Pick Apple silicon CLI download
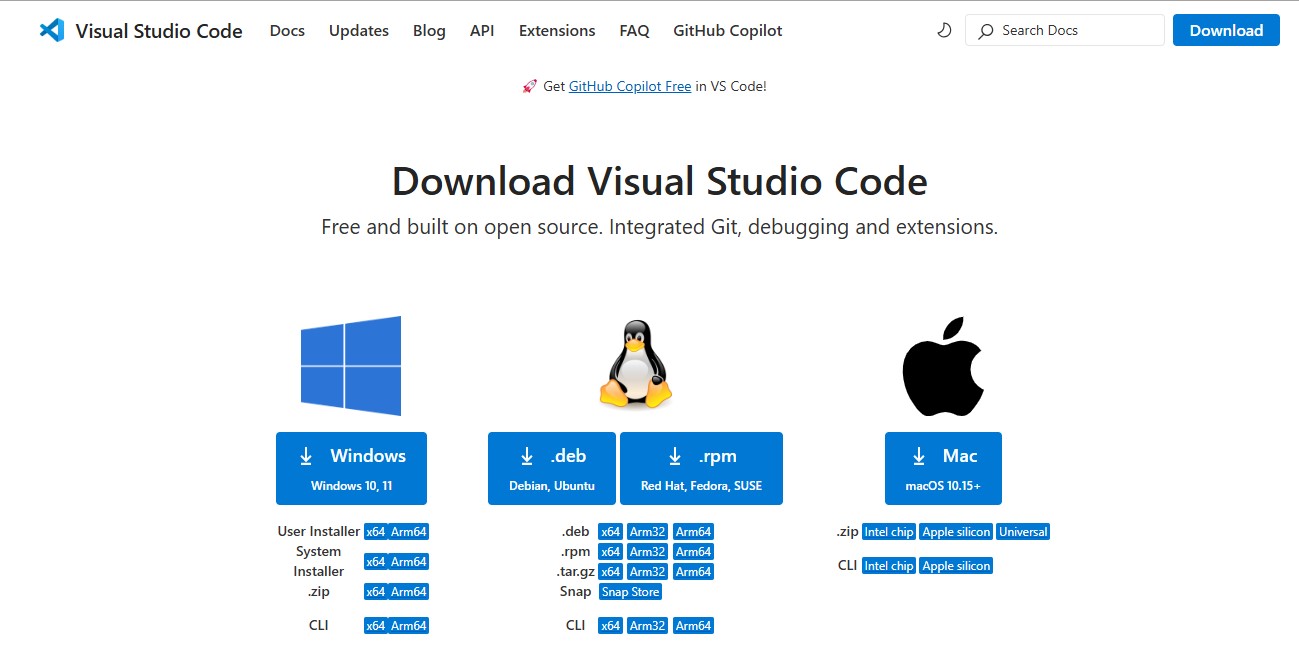The image size is (1299, 670). click(956, 566)
